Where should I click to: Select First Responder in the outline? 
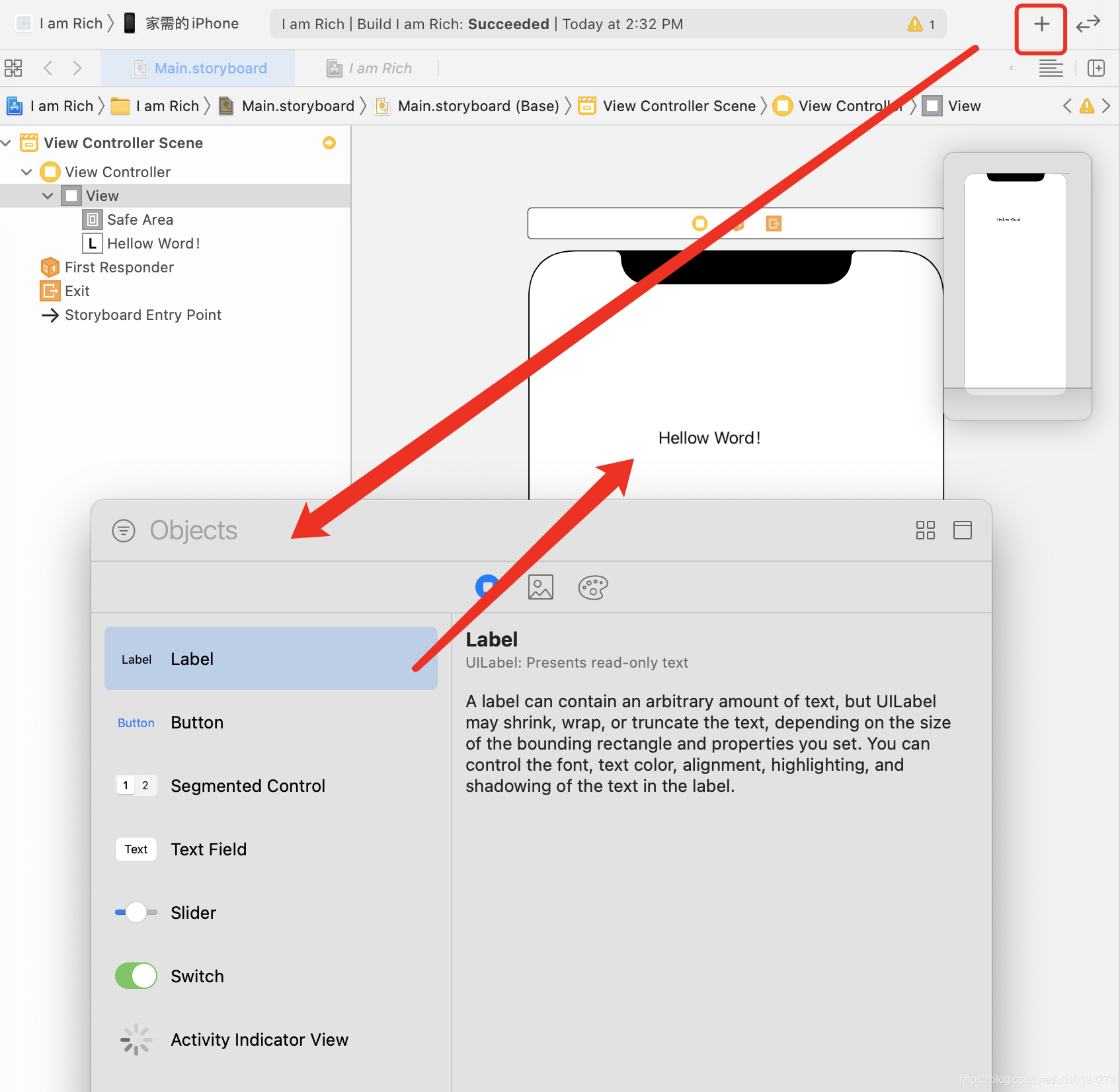[175, 267]
